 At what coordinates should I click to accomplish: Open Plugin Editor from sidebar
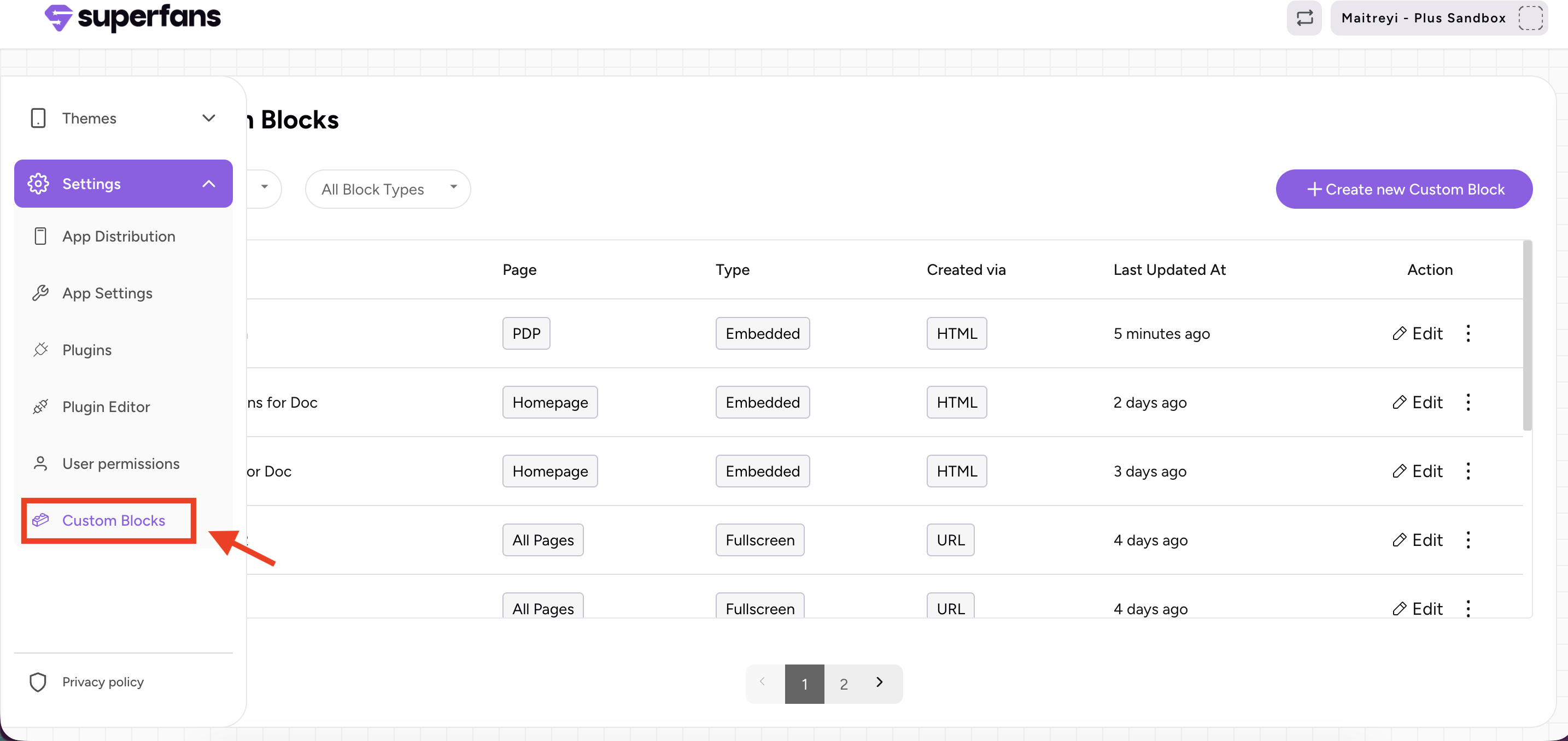tap(106, 407)
